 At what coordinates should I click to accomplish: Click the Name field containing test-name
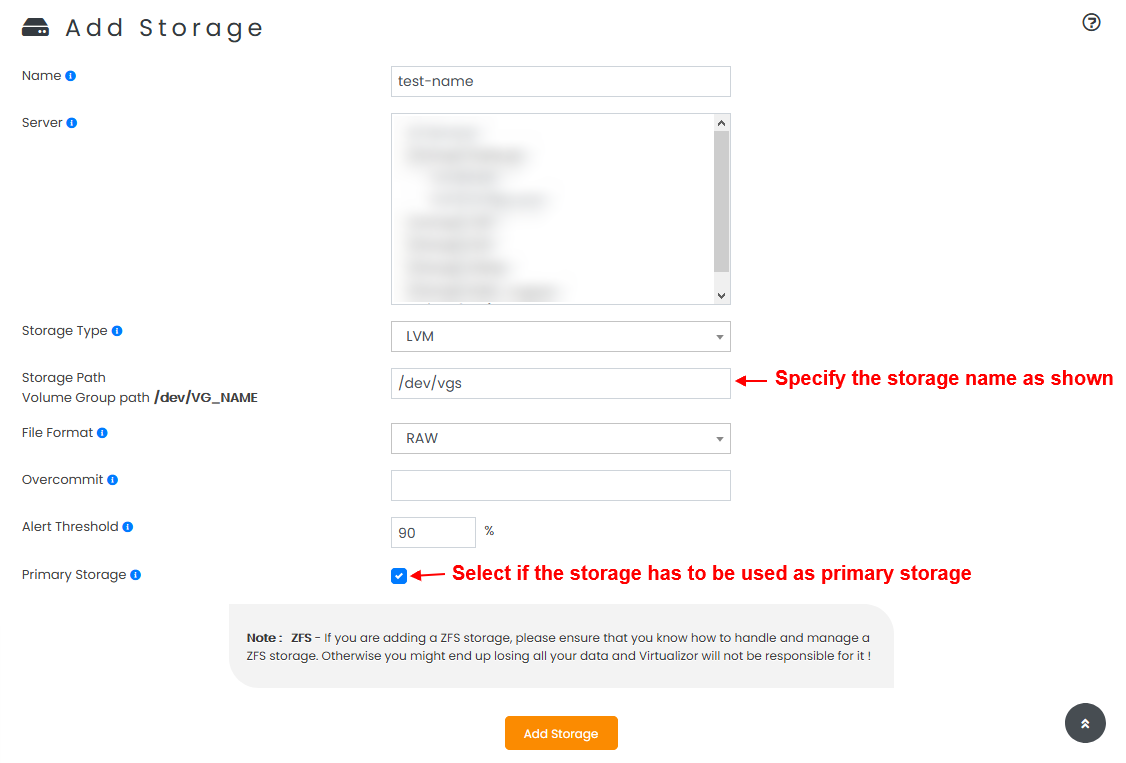pyautogui.click(x=560, y=81)
